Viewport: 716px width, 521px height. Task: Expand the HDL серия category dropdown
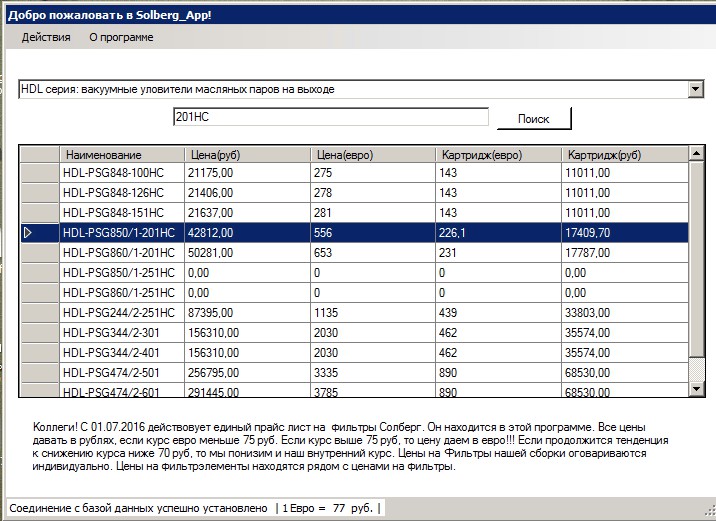[x=695, y=89]
